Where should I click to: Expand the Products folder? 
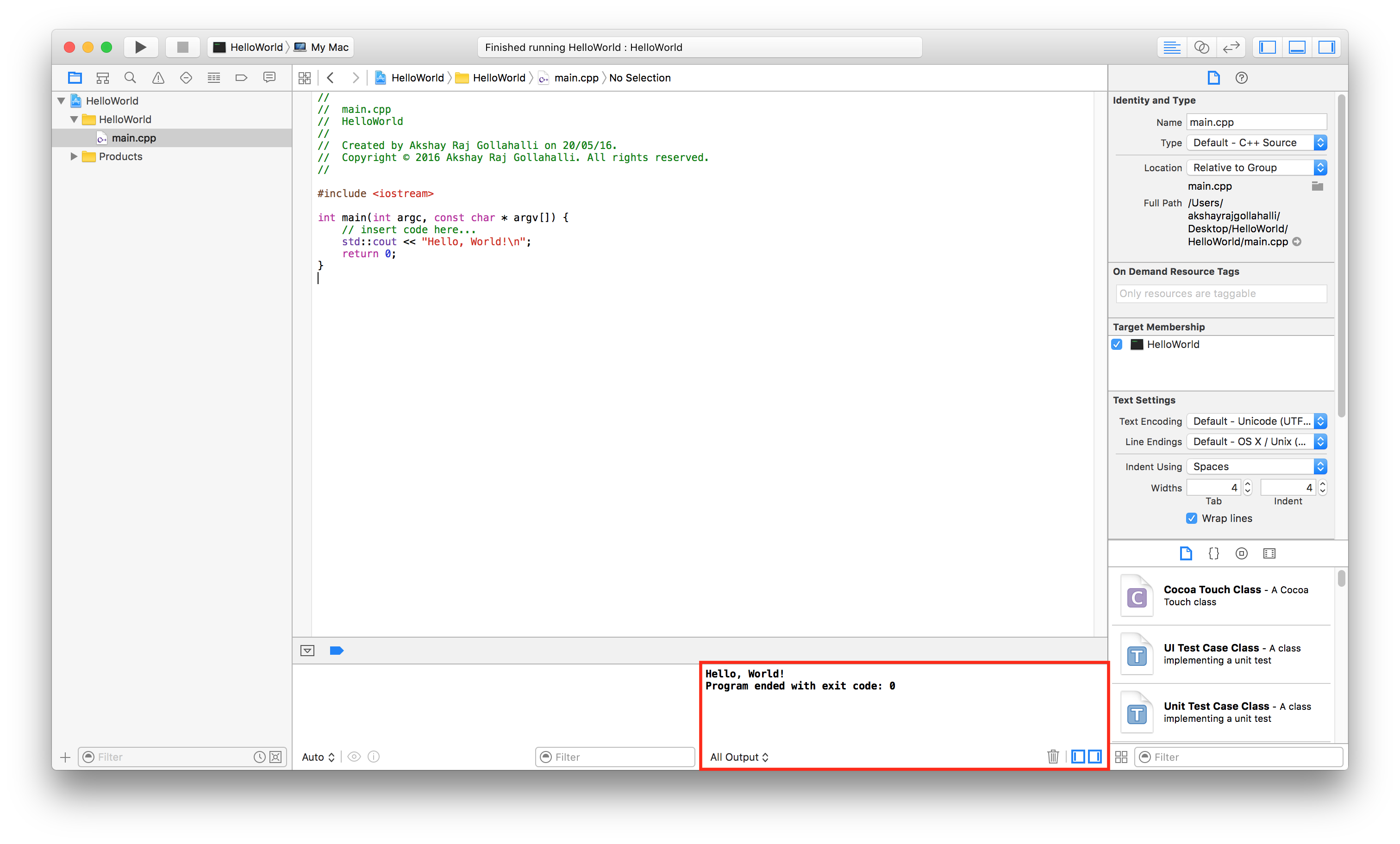tap(73, 156)
